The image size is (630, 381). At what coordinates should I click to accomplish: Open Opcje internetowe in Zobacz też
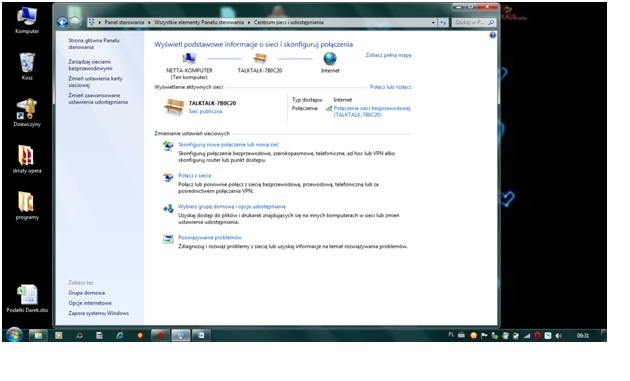pyautogui.click(x=90, y=303)
